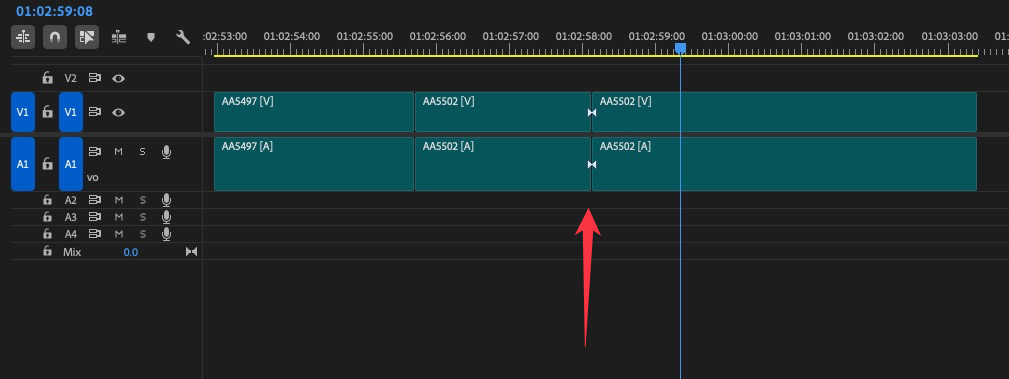Click ruler at 01:03:01:00
The height and width of the screenshot is (379, 1009).
click(802, 37)
